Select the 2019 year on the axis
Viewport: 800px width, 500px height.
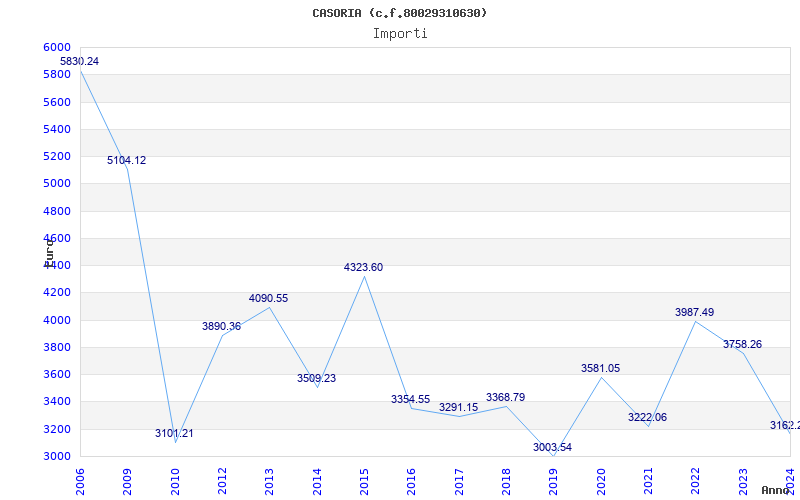(x=553, y=482)
